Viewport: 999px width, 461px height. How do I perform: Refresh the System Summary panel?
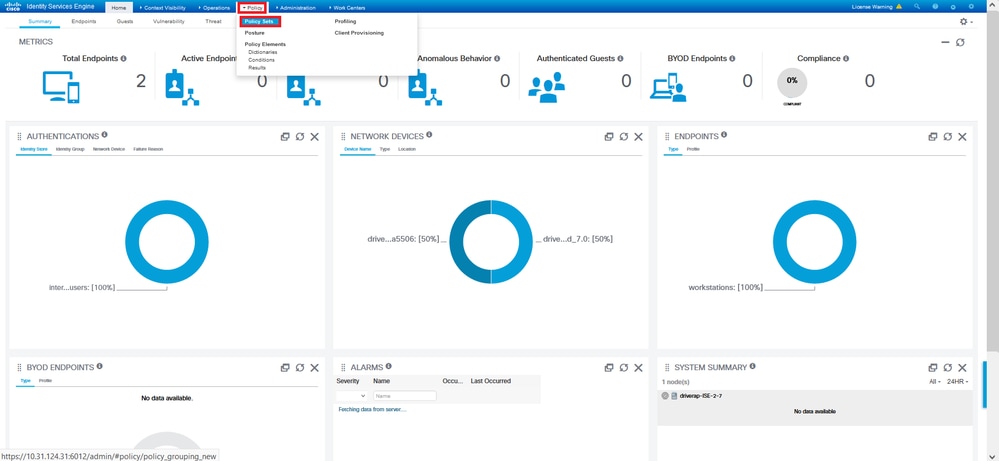click(x=947, y=367)
